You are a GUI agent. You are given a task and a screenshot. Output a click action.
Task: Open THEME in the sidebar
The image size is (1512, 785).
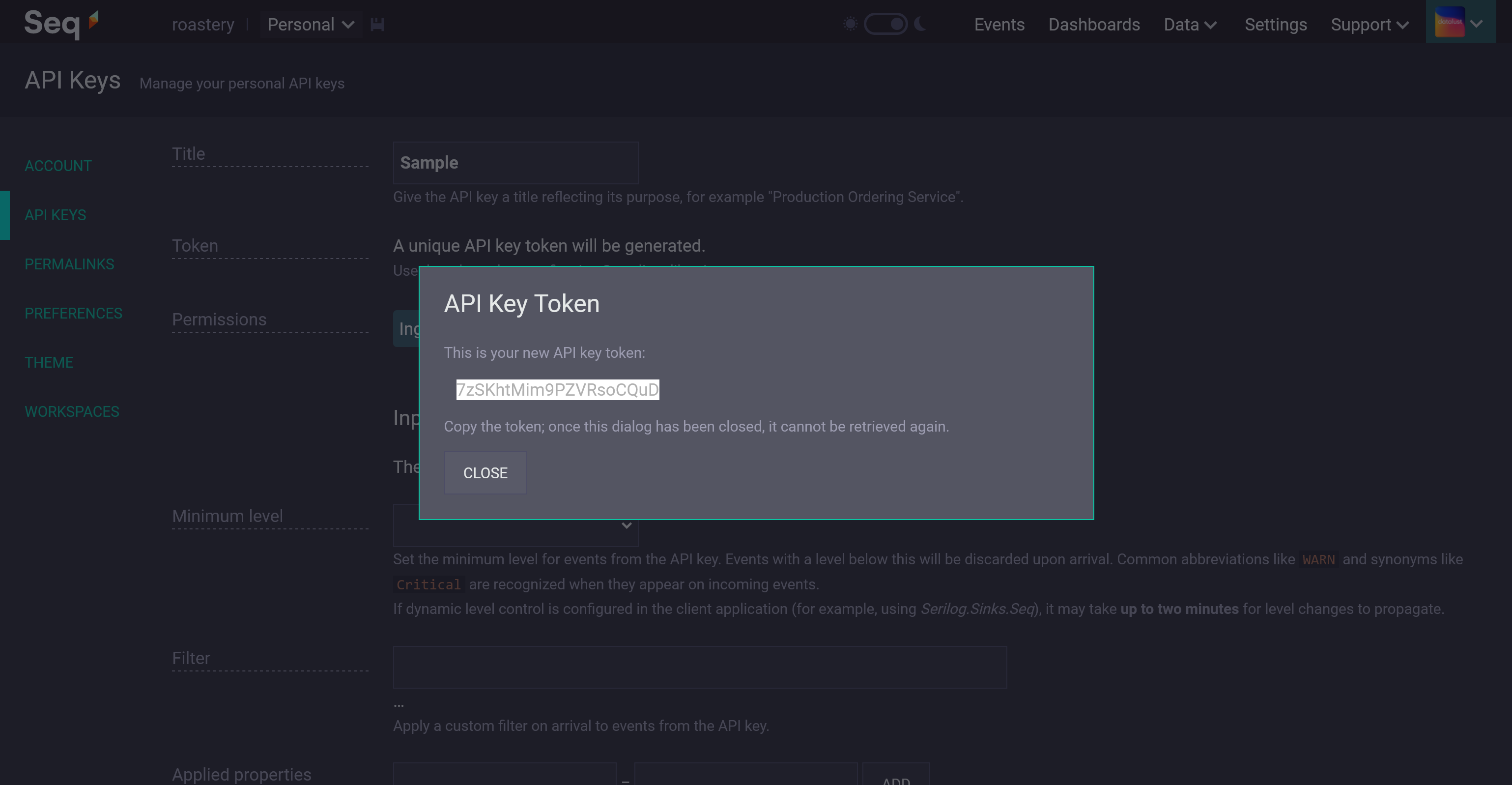49,363
